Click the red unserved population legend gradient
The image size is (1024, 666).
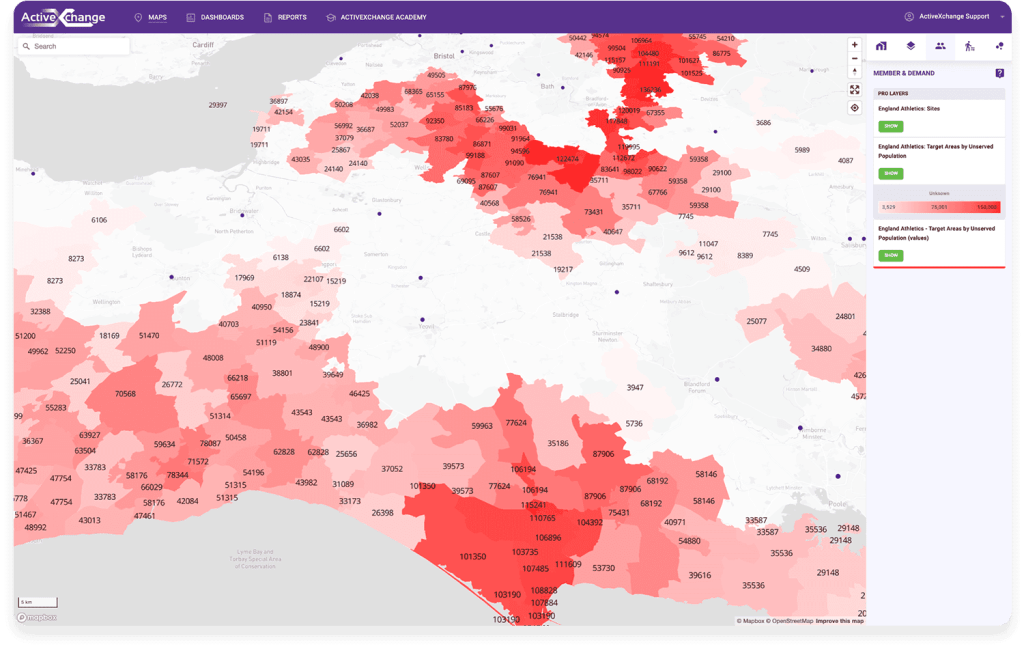(x=937, y=207)
